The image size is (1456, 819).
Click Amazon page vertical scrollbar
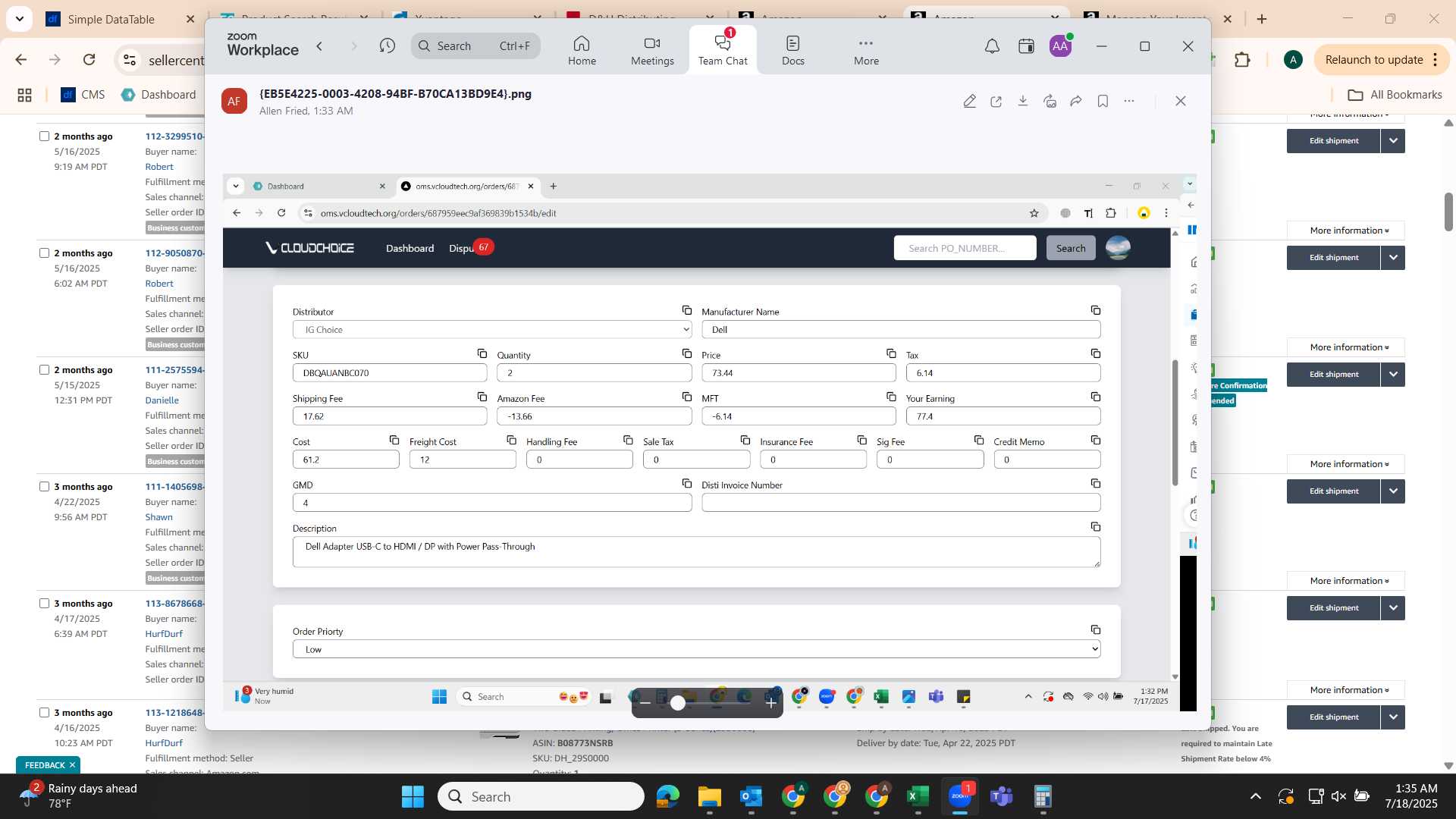(1448, 212)
